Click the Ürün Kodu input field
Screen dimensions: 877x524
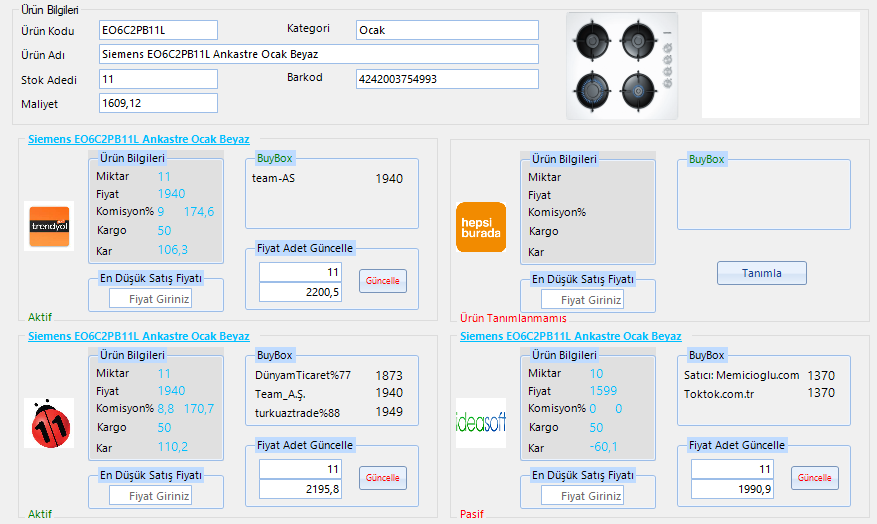pyautogui.click(x=158, y=30)
